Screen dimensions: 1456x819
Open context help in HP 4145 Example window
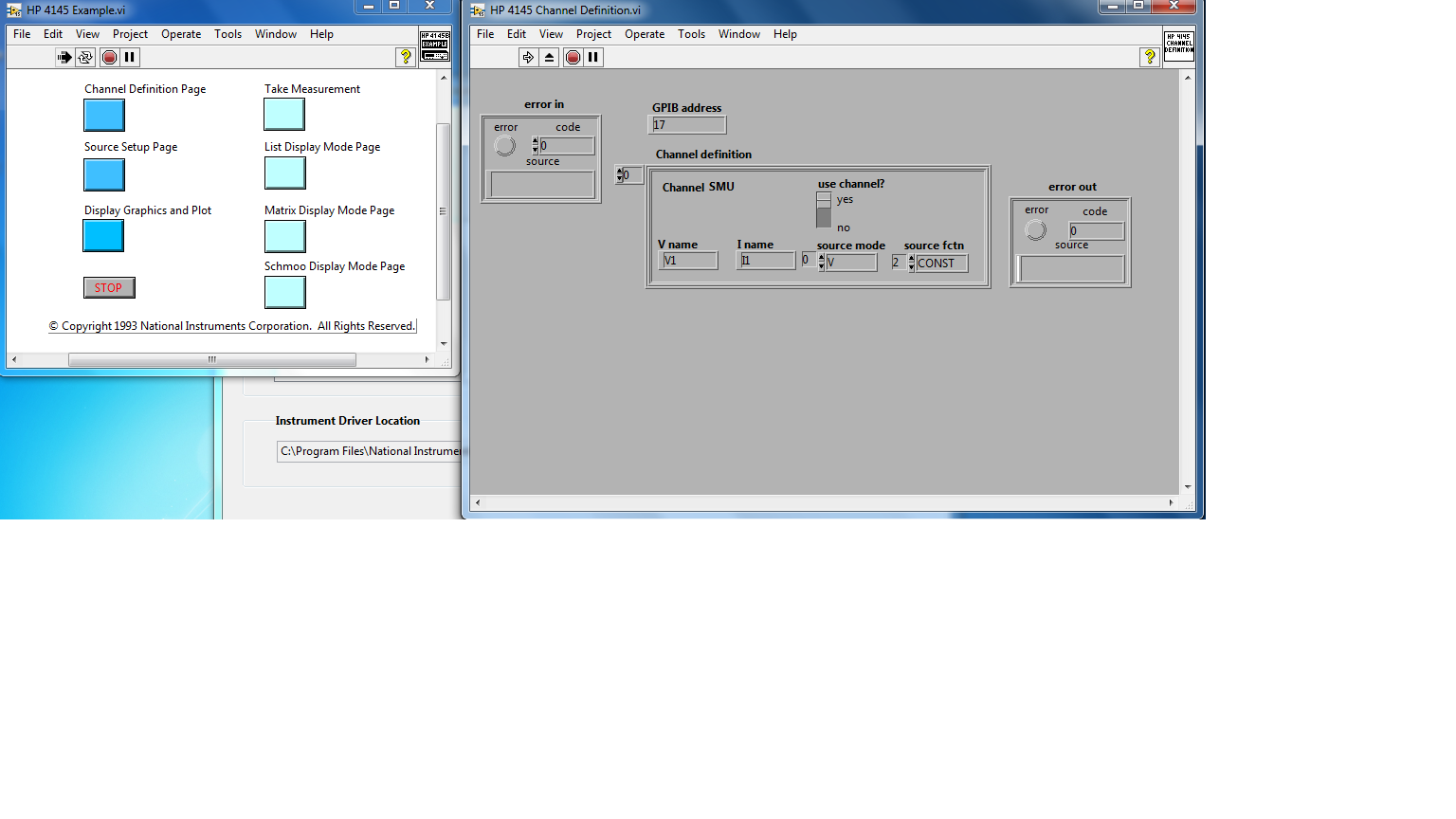406,57
